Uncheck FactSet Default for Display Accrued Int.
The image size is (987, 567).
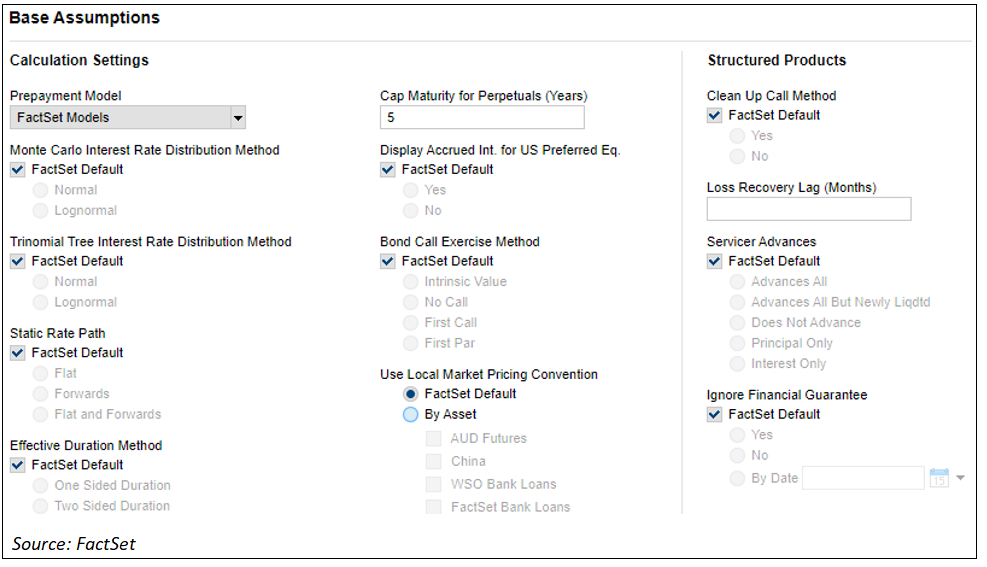(388, 169)
